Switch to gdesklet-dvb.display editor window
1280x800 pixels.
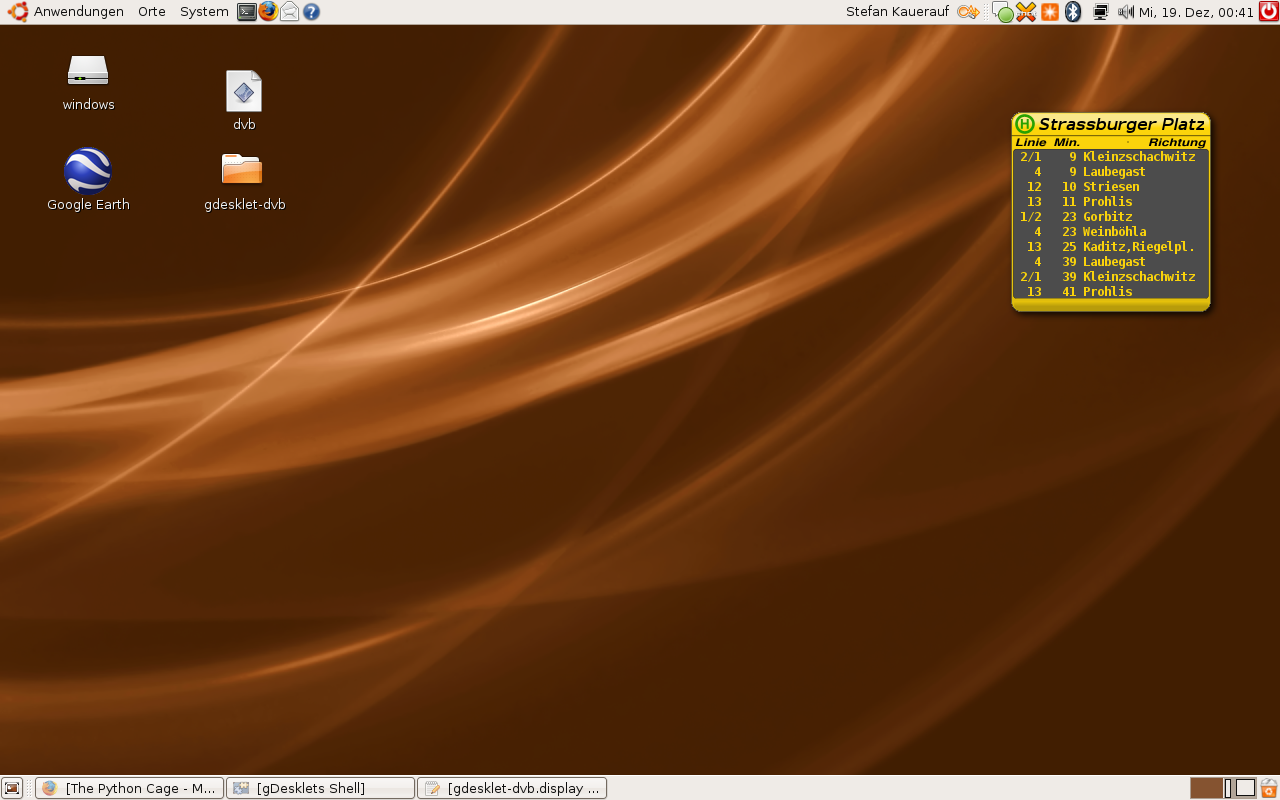(511, 788)
